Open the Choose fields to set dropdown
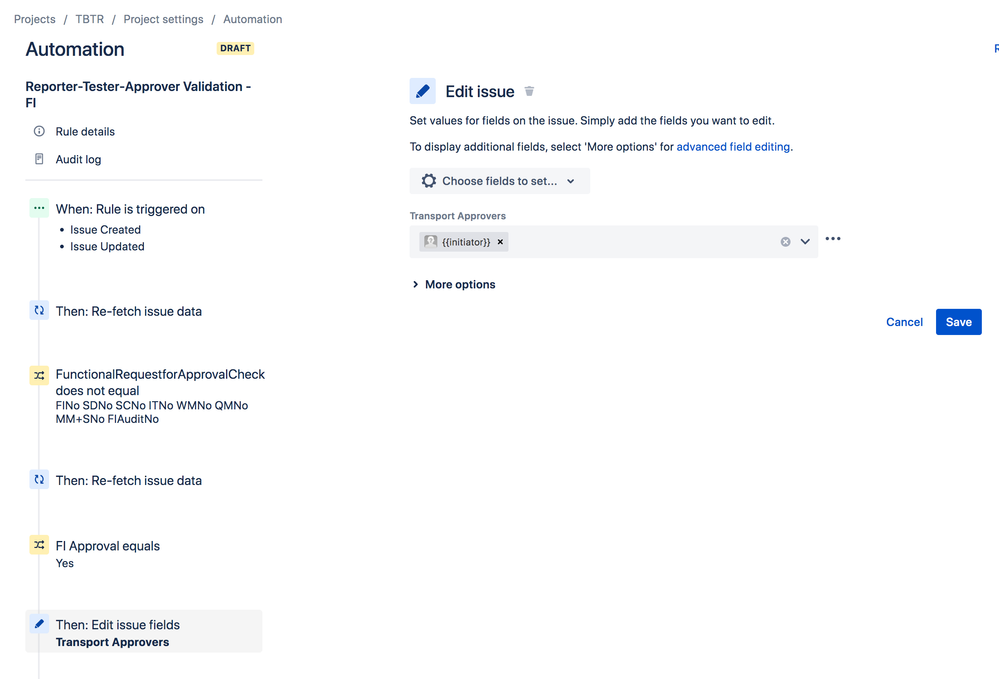This screenshot has height=679, width=999. tap(500, 181)
